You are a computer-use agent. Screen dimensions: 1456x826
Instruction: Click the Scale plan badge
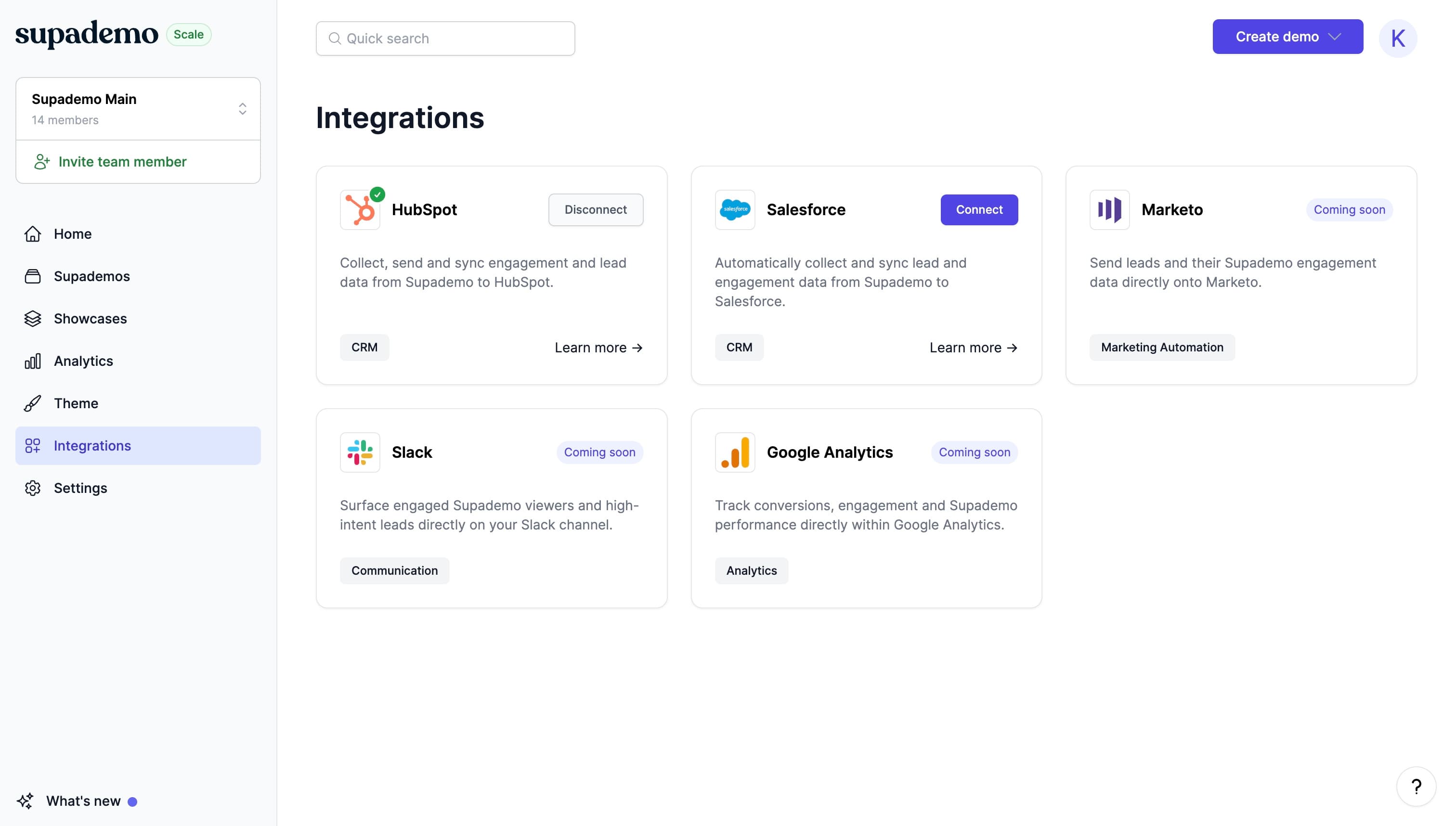coord(188,35)
